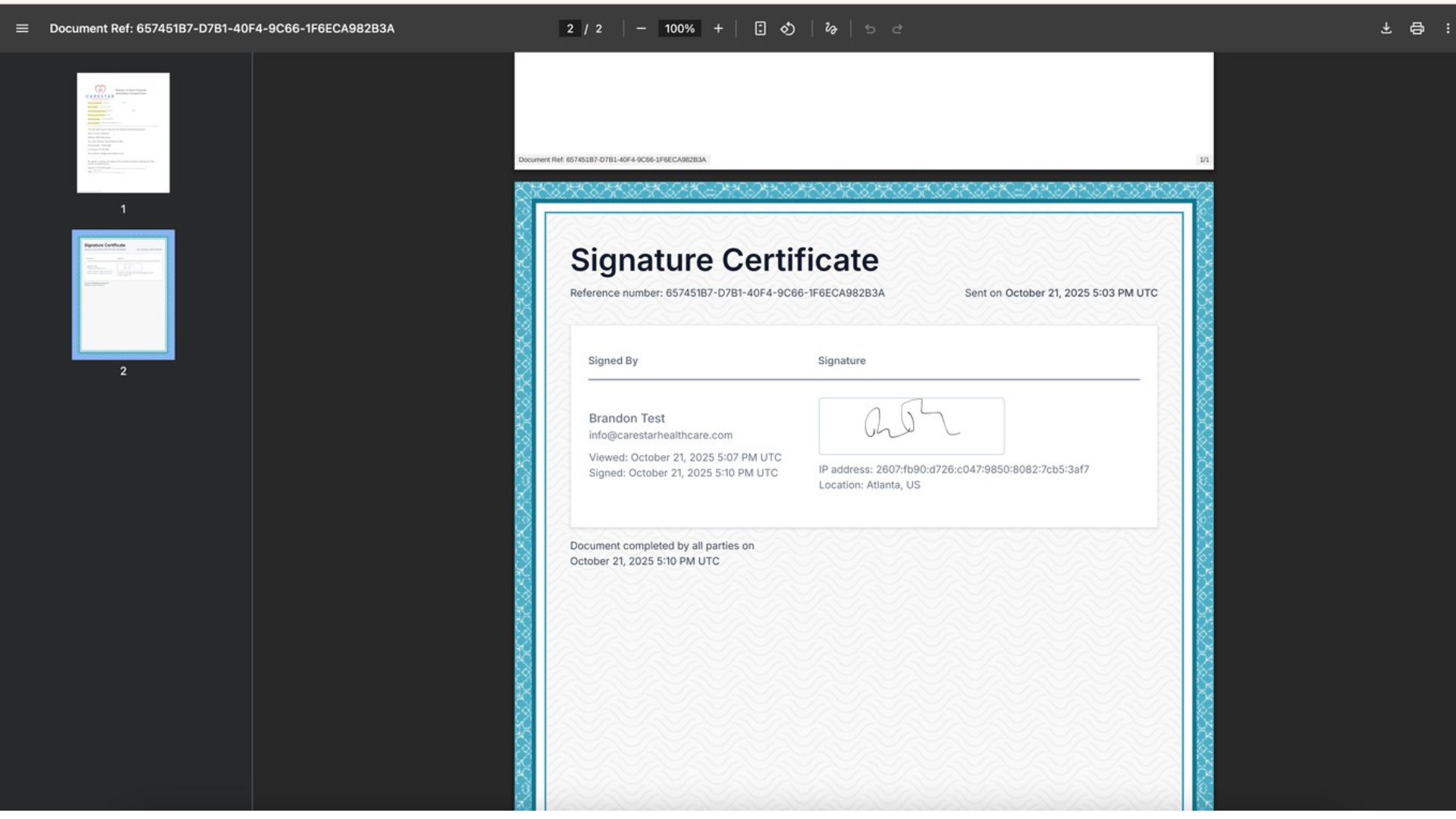Switch to page 1 via its thumbnail
Screen dimensions: 1456x819
point(123,133)
